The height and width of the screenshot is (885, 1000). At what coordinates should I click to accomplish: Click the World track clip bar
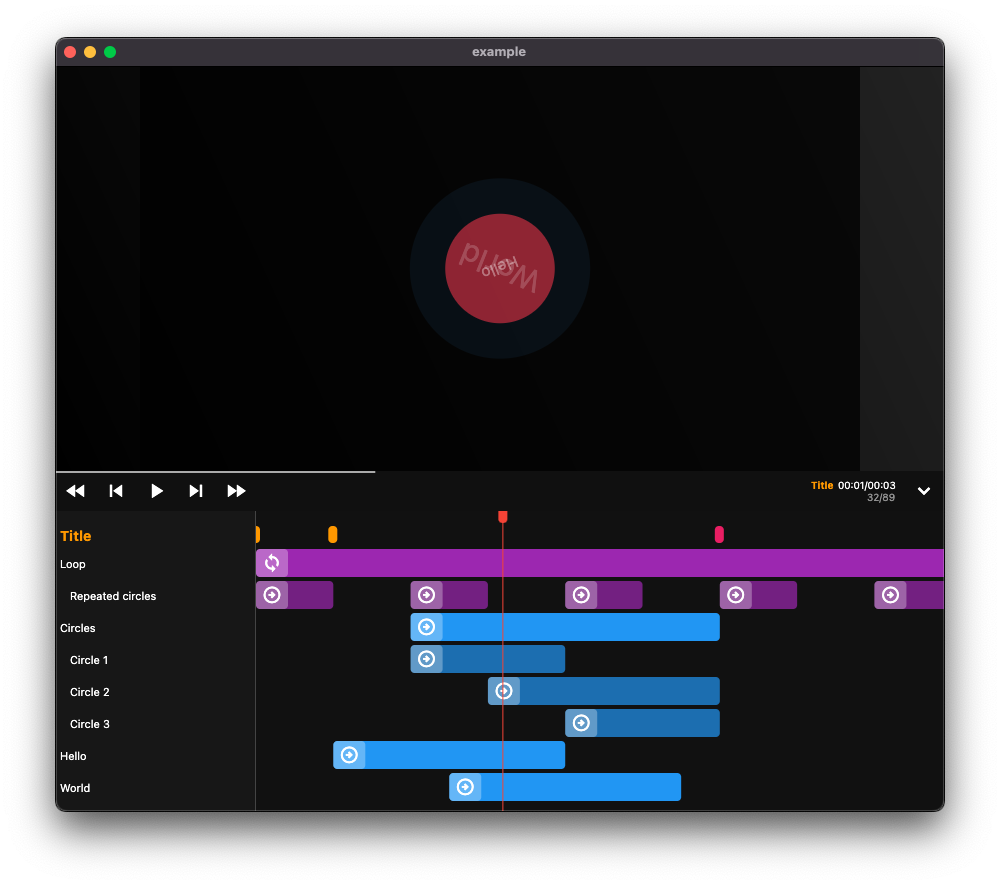[565, 787]
